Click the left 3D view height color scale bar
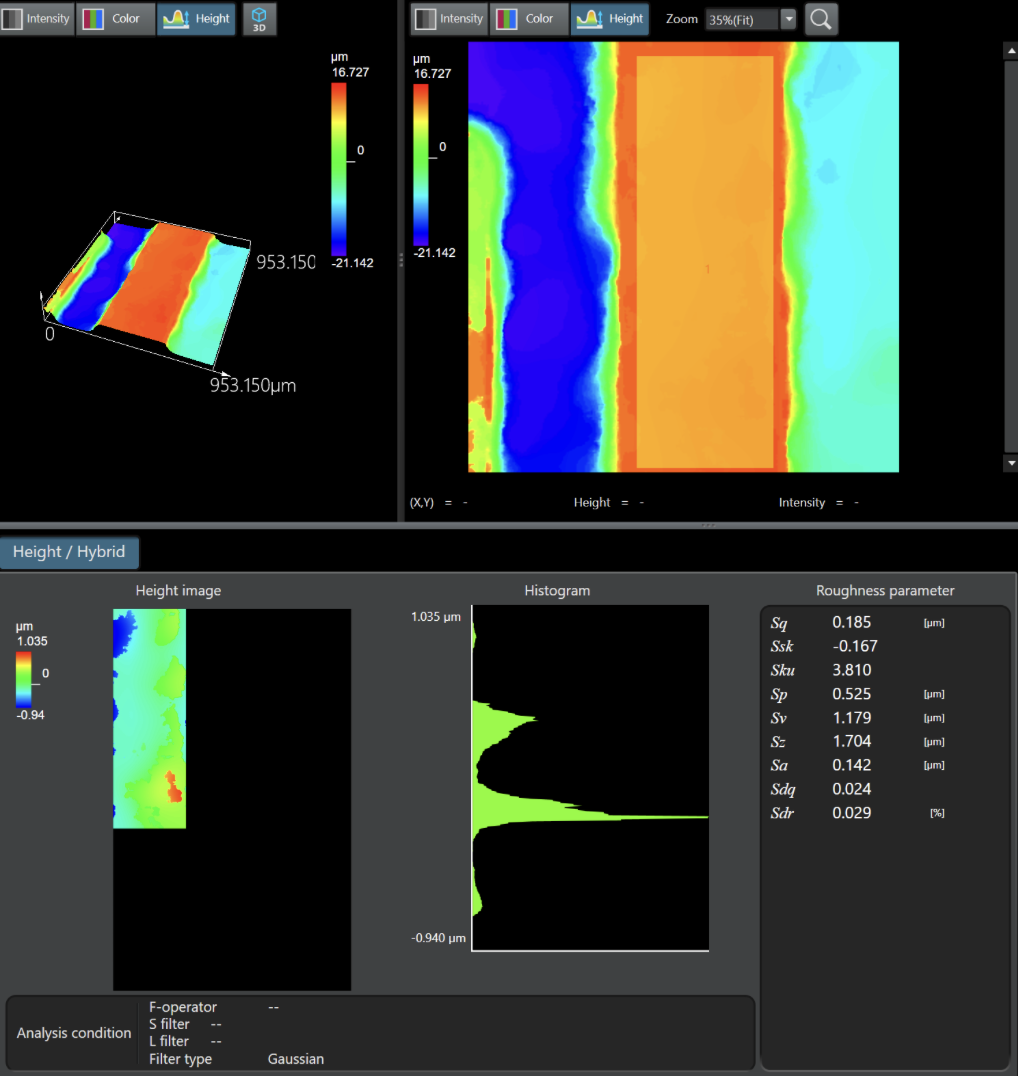 point(339,168)
